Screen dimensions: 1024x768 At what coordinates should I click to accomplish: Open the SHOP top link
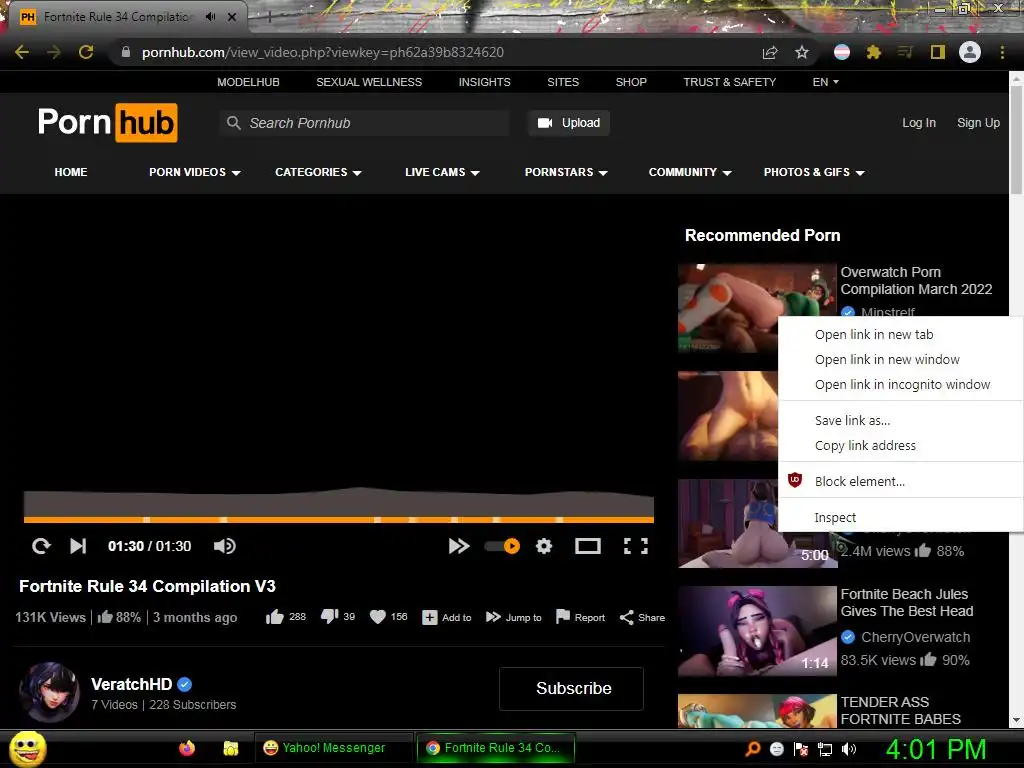(631, 82)
